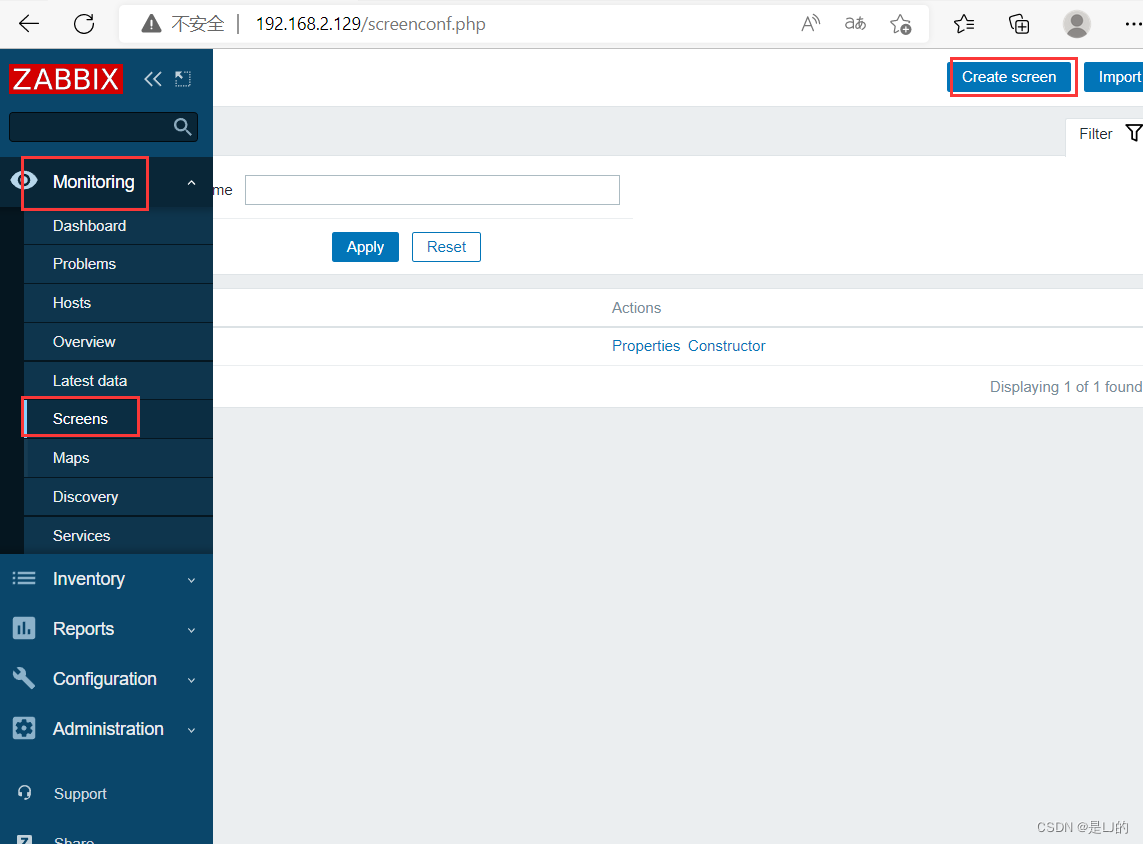Click the Support headset icon
The width and height of the screenshot is (1143, 844).
(x=25, y=792)
